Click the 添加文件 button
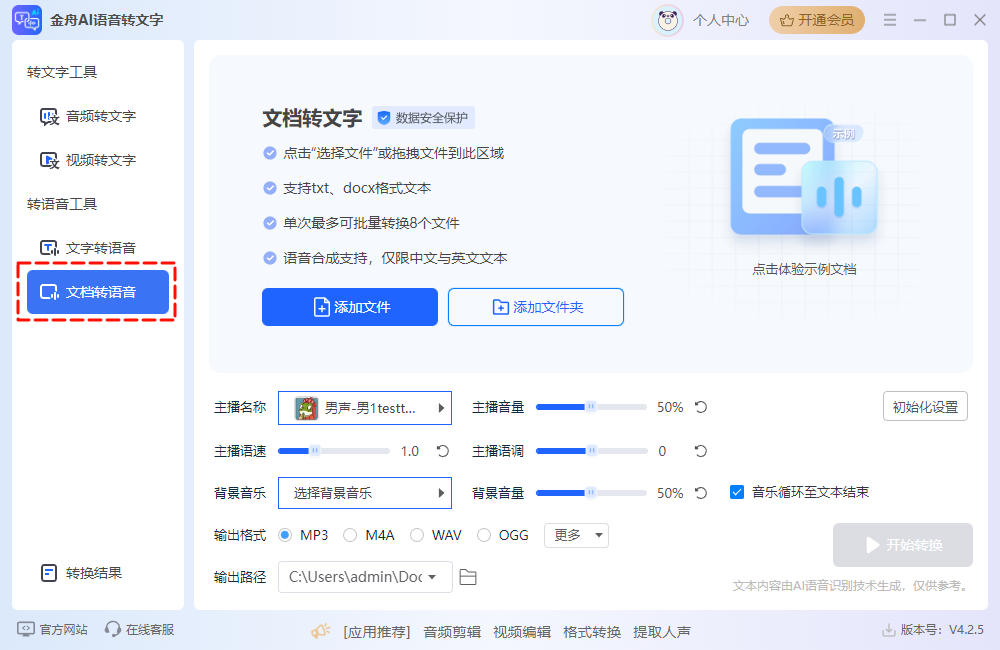 349,307
